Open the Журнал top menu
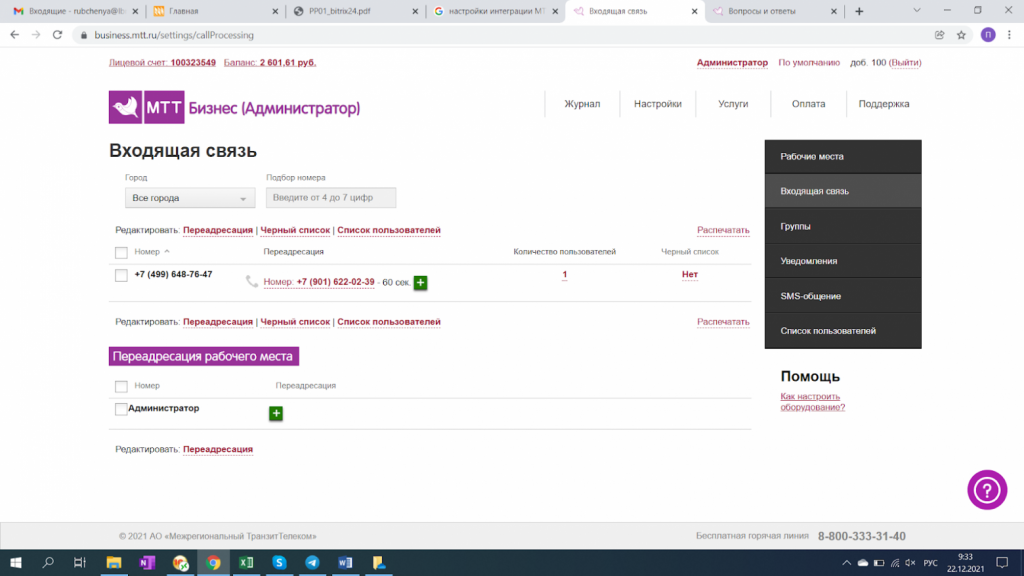Screen dimensions: 1024x576 coord(582,104)
